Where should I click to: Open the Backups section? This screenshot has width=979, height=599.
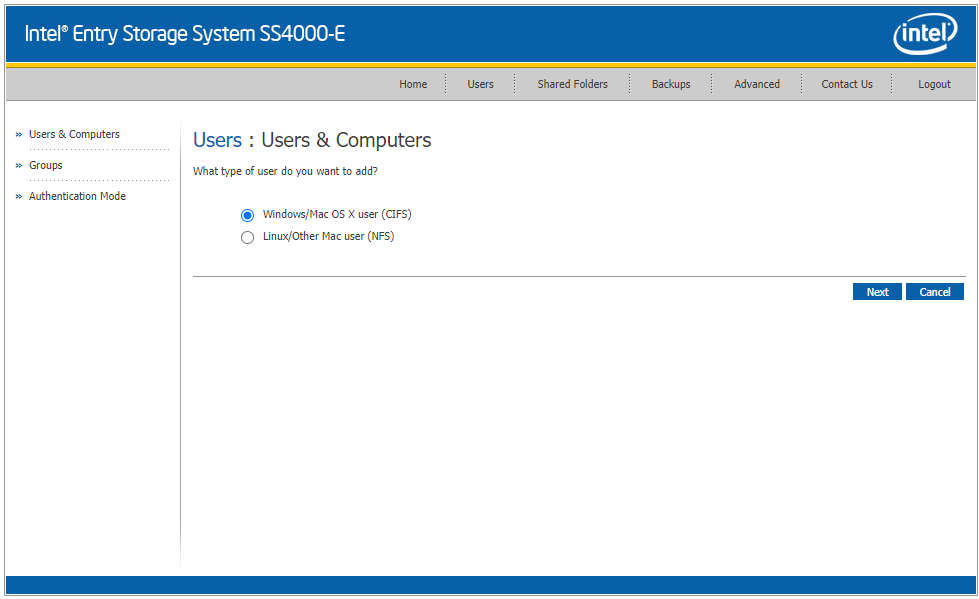[671, 84]
